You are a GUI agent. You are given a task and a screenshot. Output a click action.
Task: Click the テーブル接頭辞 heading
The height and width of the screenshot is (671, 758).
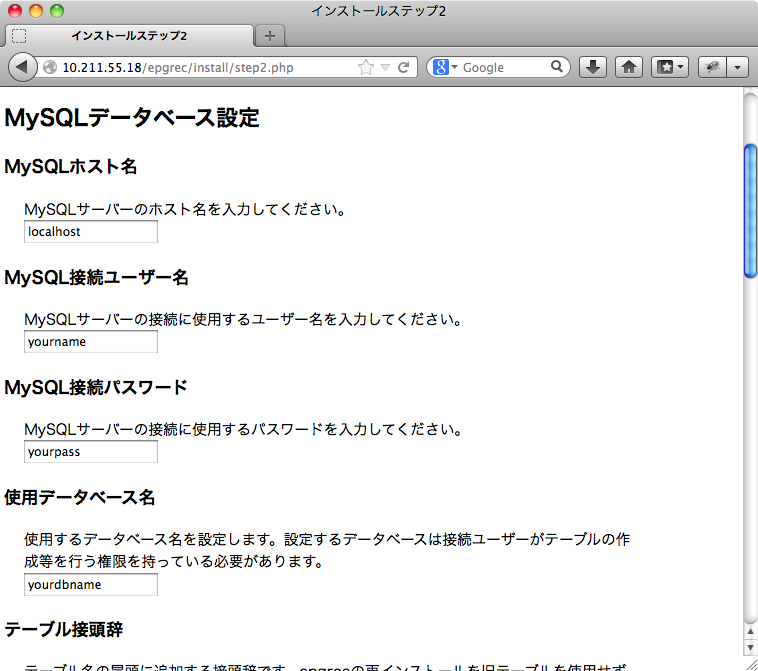point(64,629)
